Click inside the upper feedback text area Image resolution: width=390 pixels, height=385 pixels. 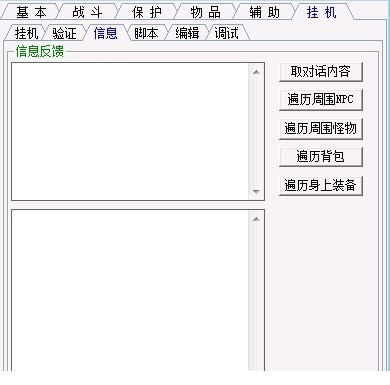tap(130, 132)
